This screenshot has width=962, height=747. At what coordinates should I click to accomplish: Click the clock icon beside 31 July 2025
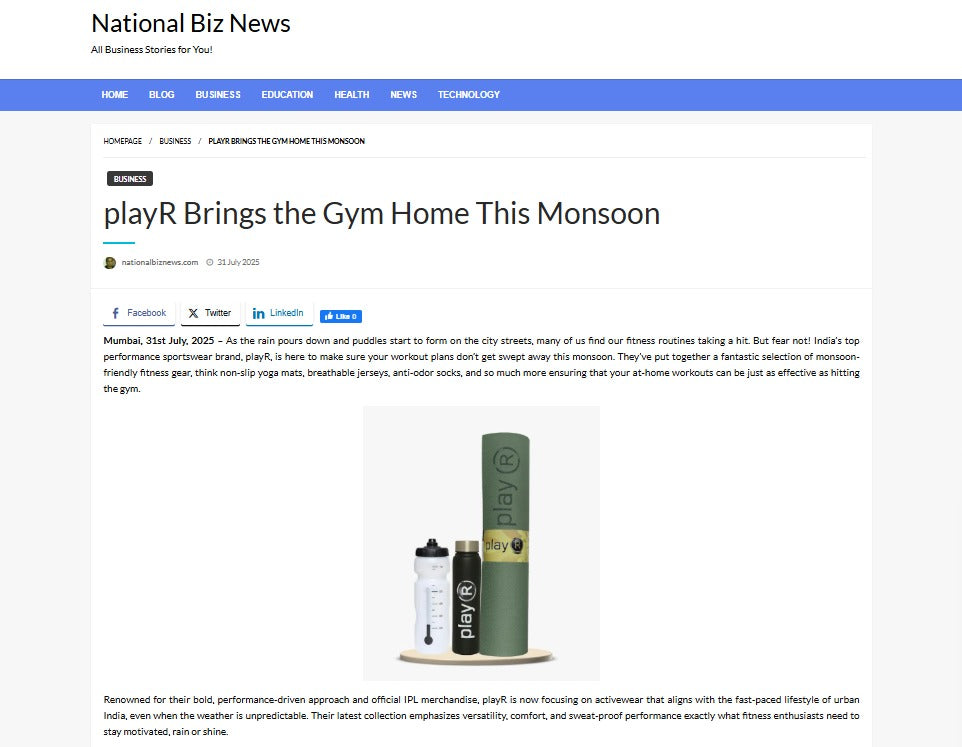(x=210, y=262)
